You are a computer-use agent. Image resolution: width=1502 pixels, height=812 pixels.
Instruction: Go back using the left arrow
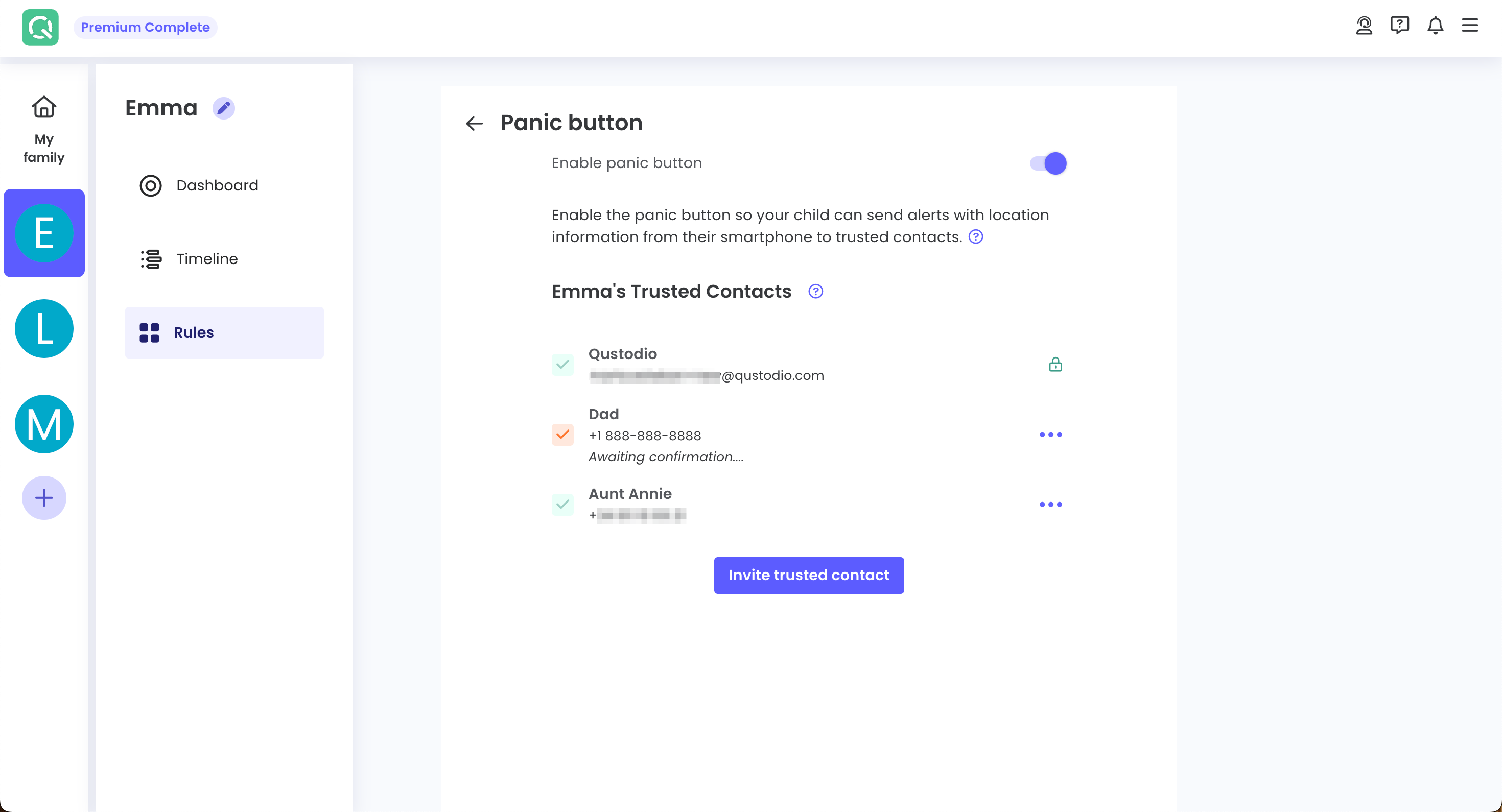click(x=474, y=124)
